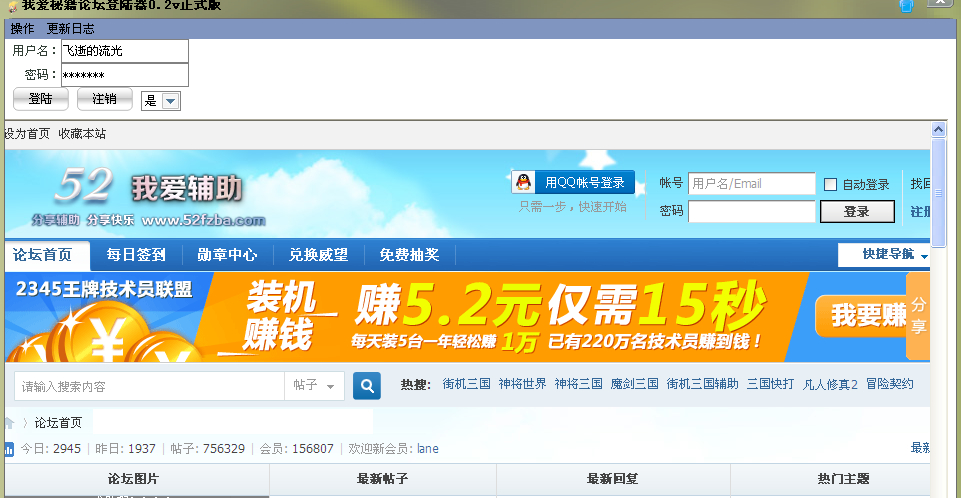This screenshot has height=498, width=961.
Task: Click the 帖子: 756329 statistic text
Action: (x=207, y=448)
